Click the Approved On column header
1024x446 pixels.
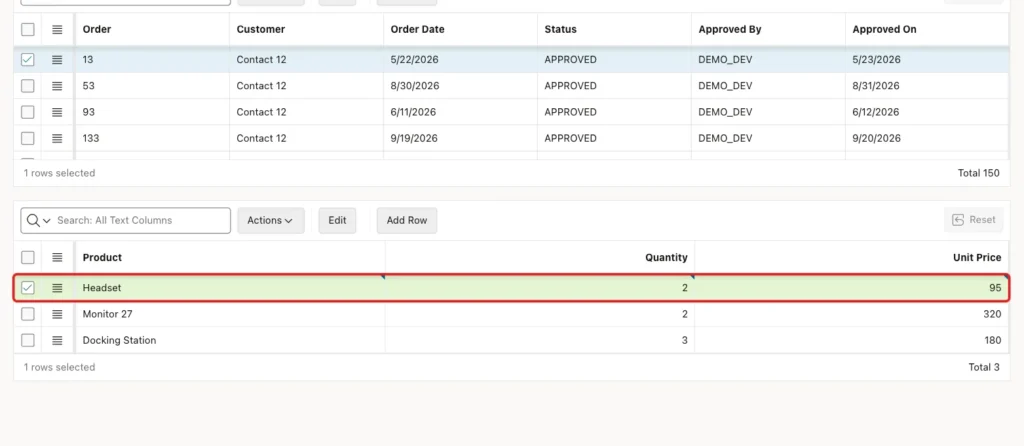coord(927,29)
